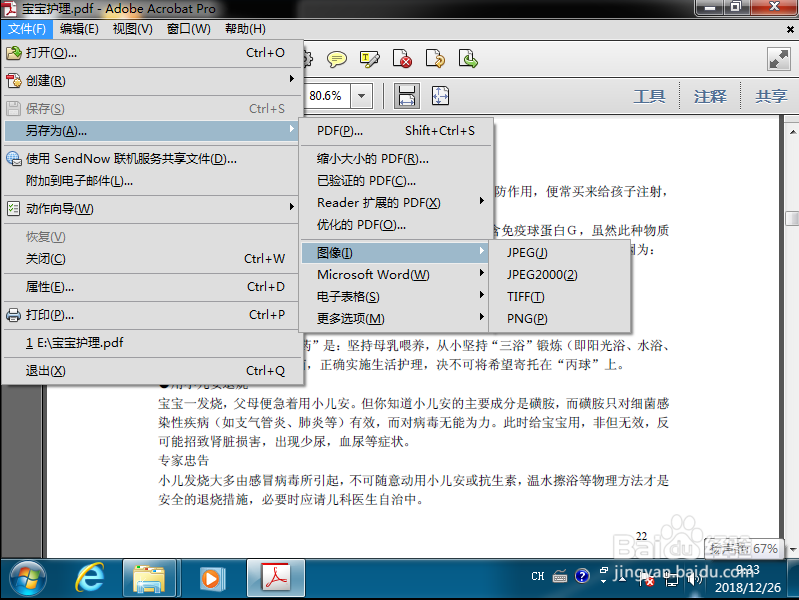Select 优化的 PDF(O)...
The height and width of the screenshot is (600, 799).
[x=396, y=225]
